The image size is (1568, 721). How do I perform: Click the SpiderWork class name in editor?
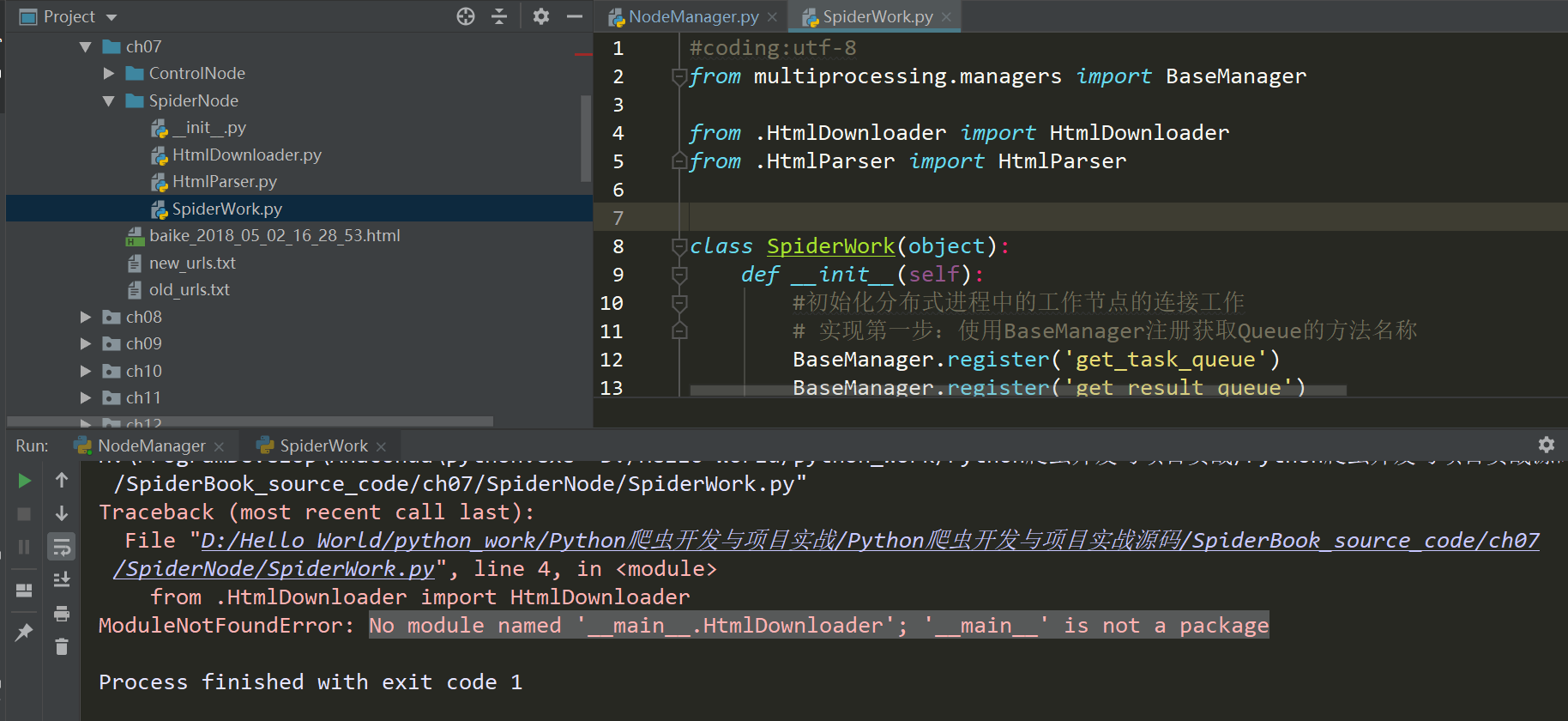[830, 246]
